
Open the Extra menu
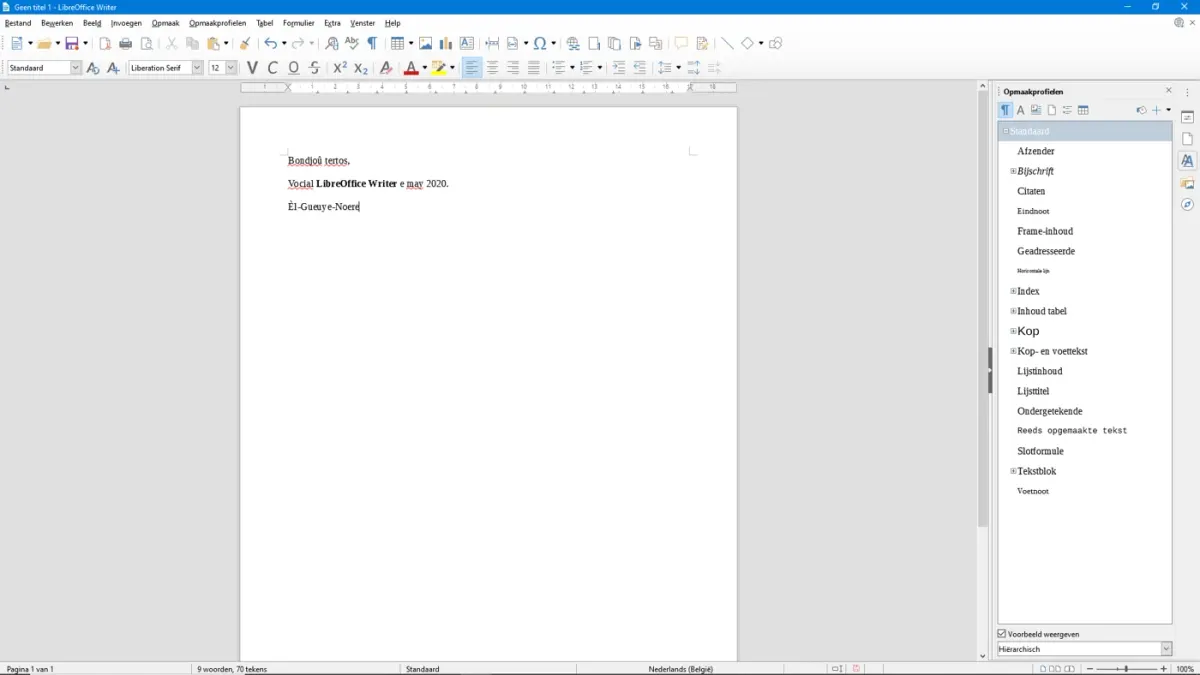pos(332,23)
